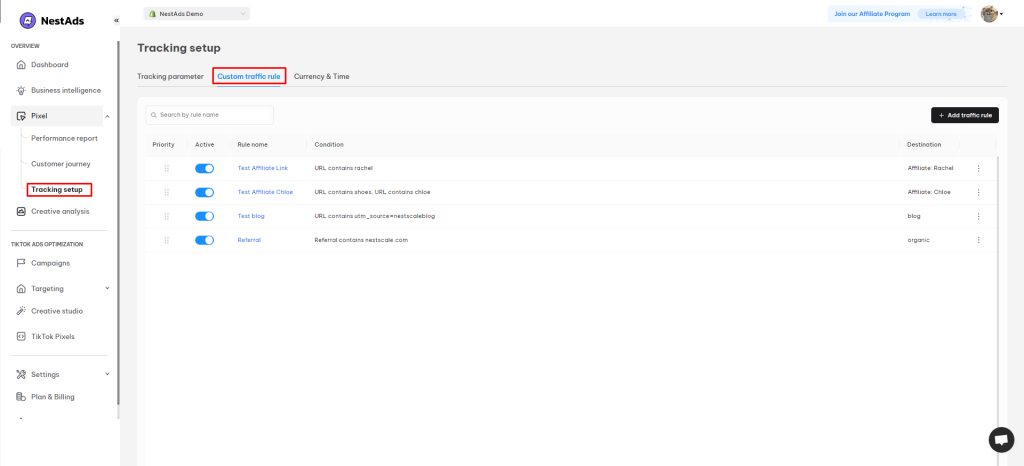
Task: Open three-dot menu for Referral rule
Action: point(978,240)
